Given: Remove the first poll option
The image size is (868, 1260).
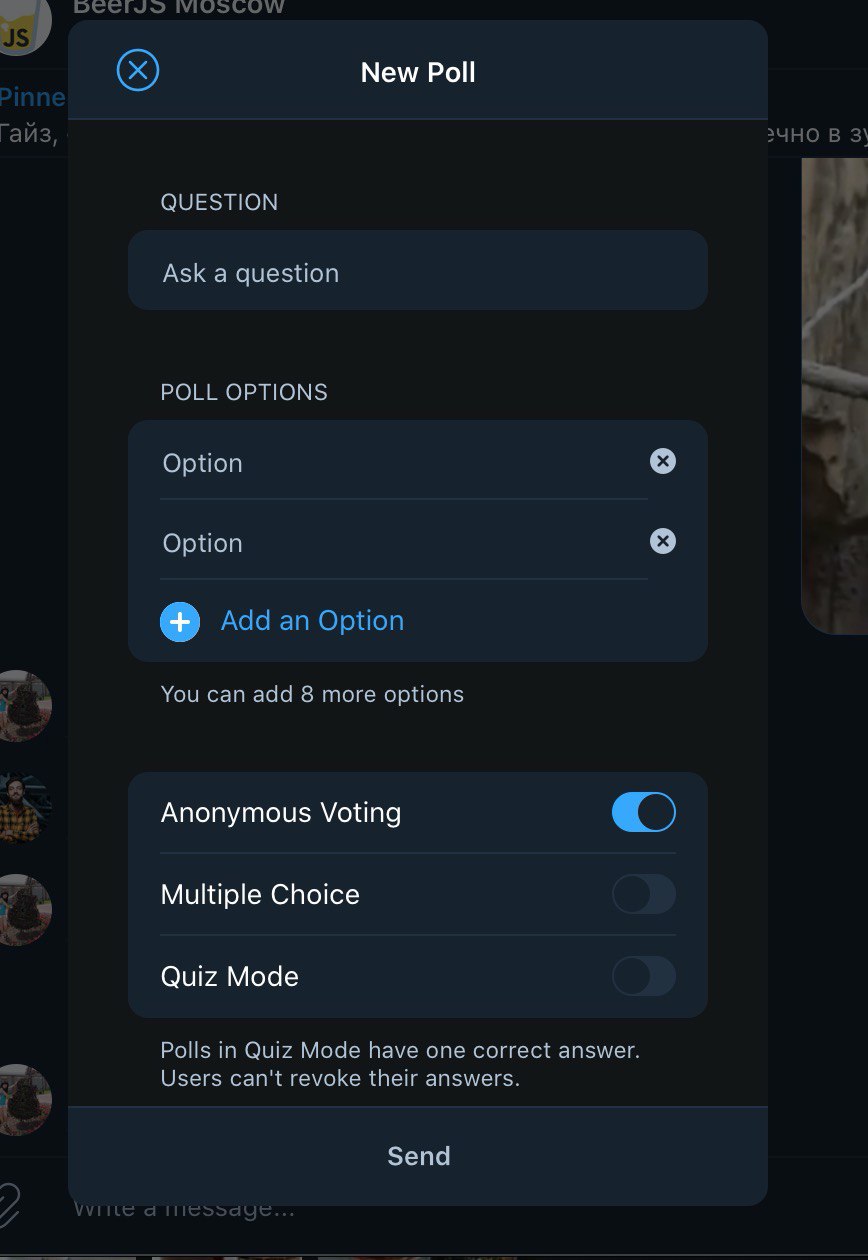Looking at the screenshot, I should 663,461.
